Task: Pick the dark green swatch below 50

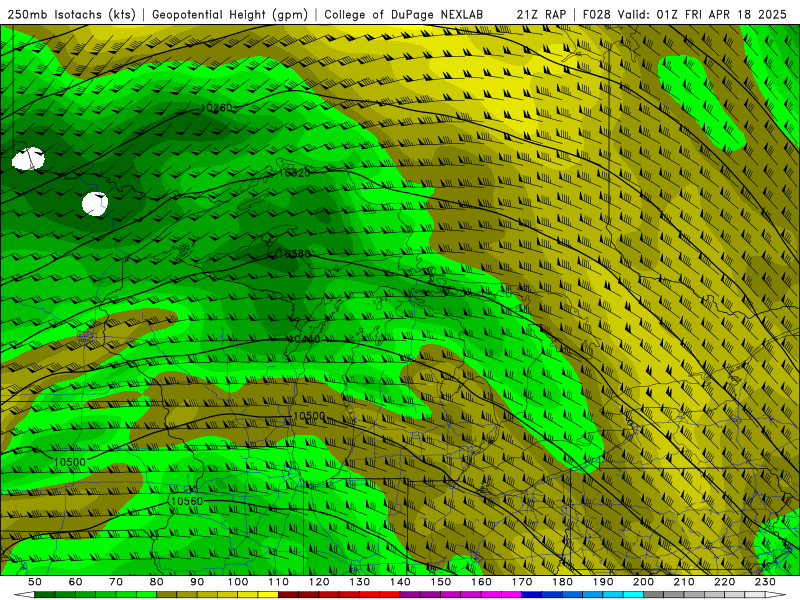Action: pyautogui.click(x=45, y=595)
